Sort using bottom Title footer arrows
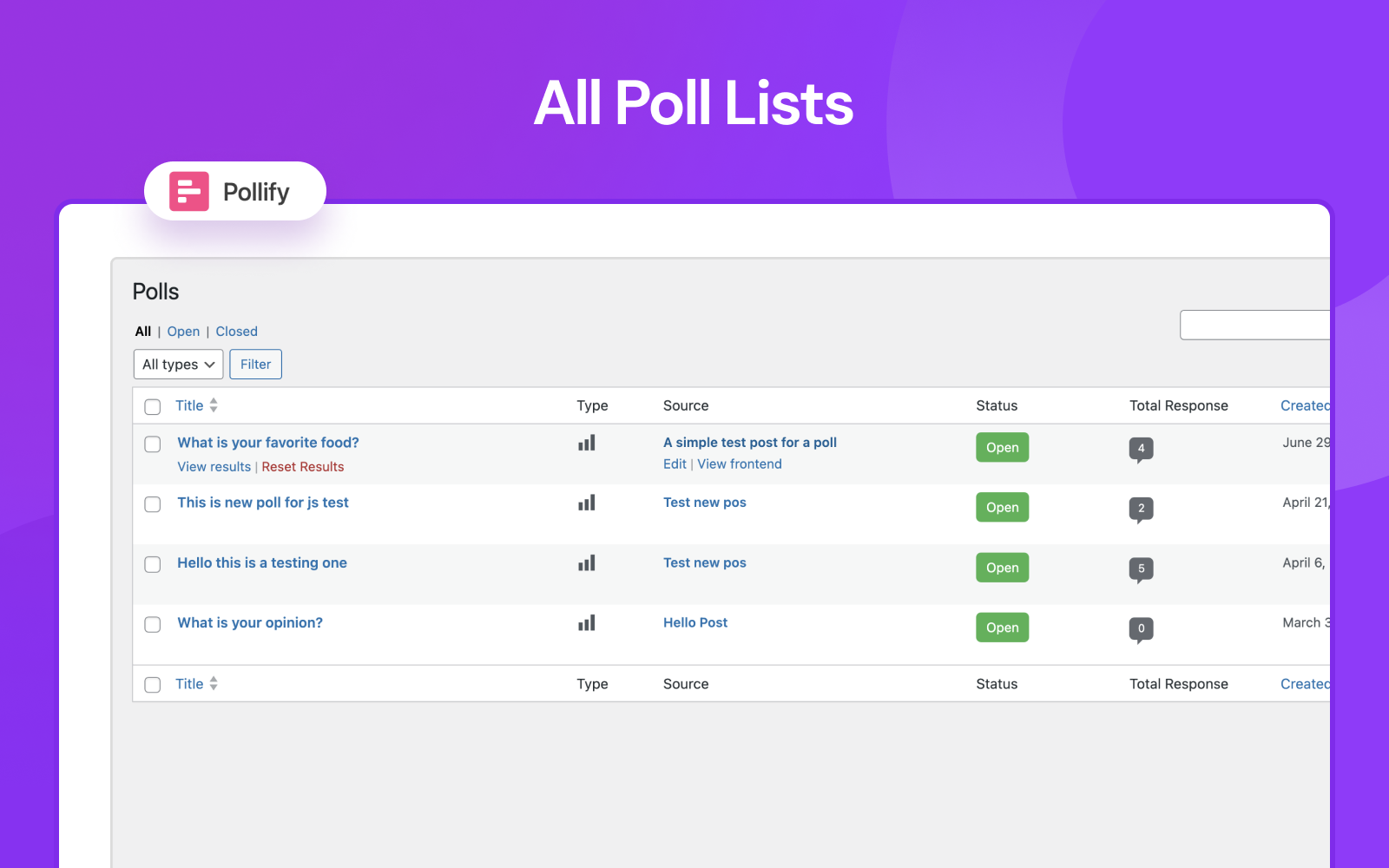This screenshot has height=868, width=1389. (x=214, y=684)
